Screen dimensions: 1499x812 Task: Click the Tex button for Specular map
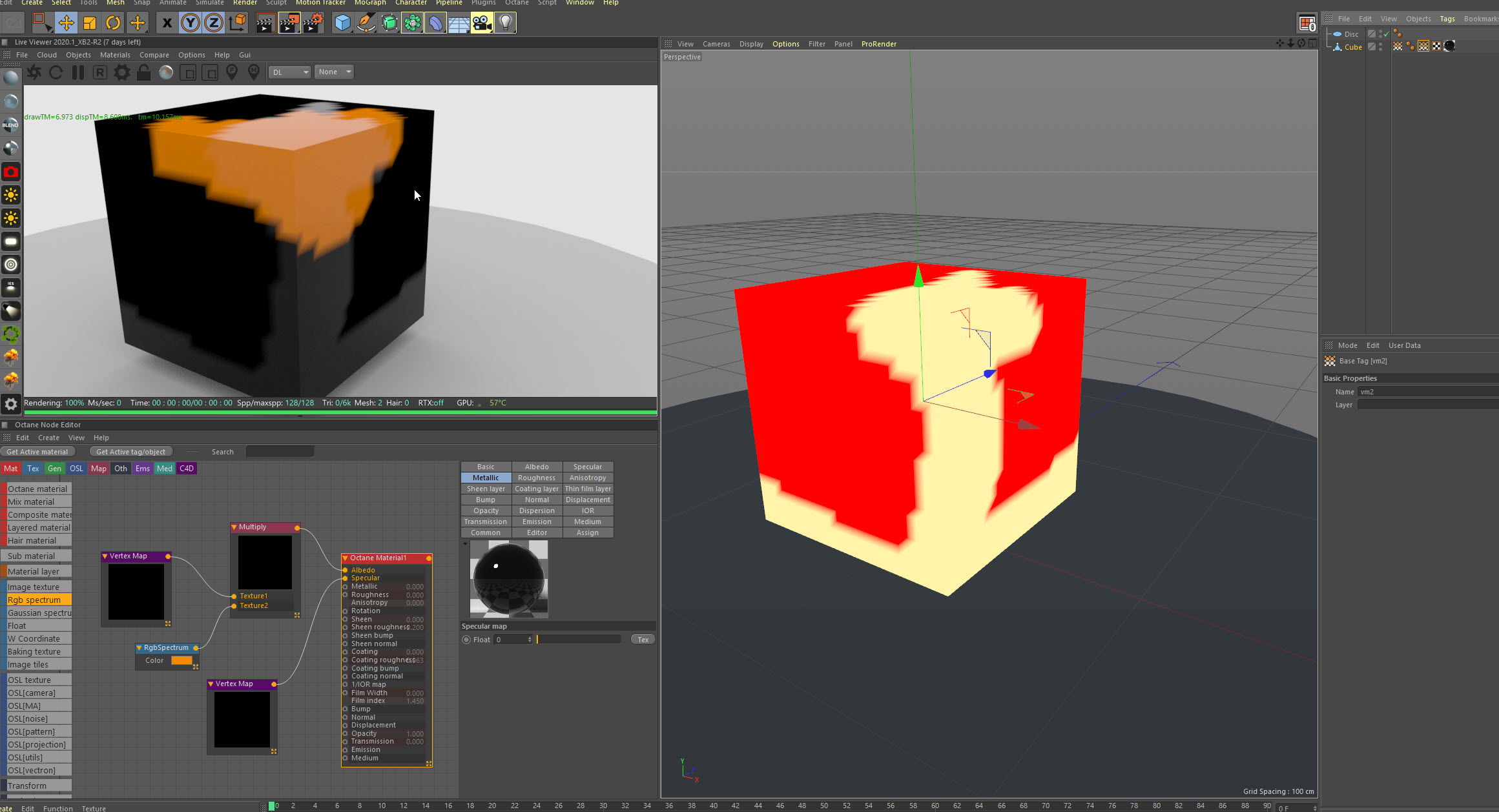click(643, 640)
